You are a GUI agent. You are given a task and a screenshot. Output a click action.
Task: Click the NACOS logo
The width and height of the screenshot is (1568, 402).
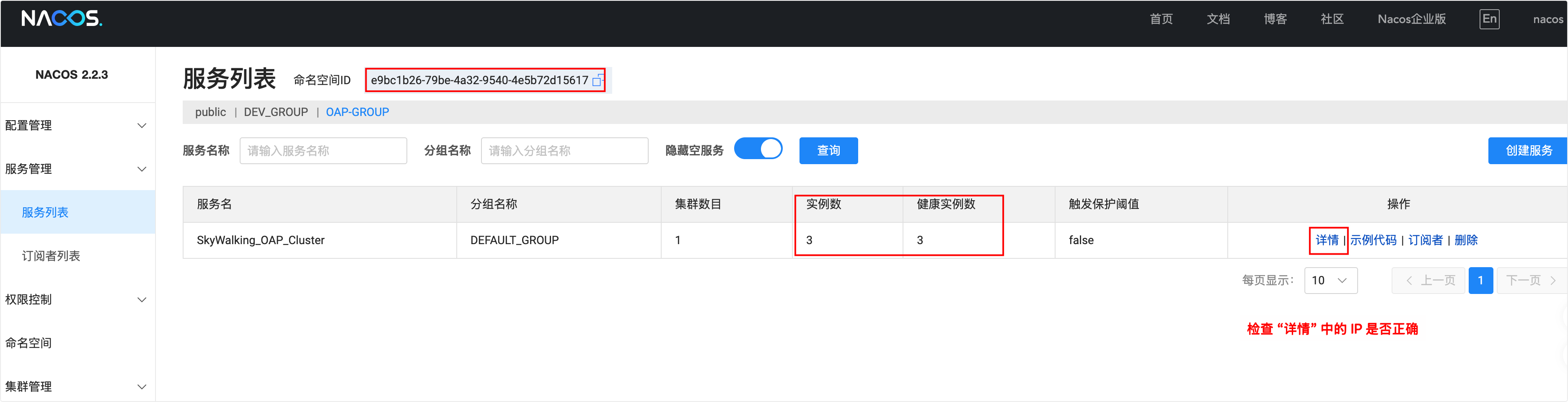click(62, 19)
